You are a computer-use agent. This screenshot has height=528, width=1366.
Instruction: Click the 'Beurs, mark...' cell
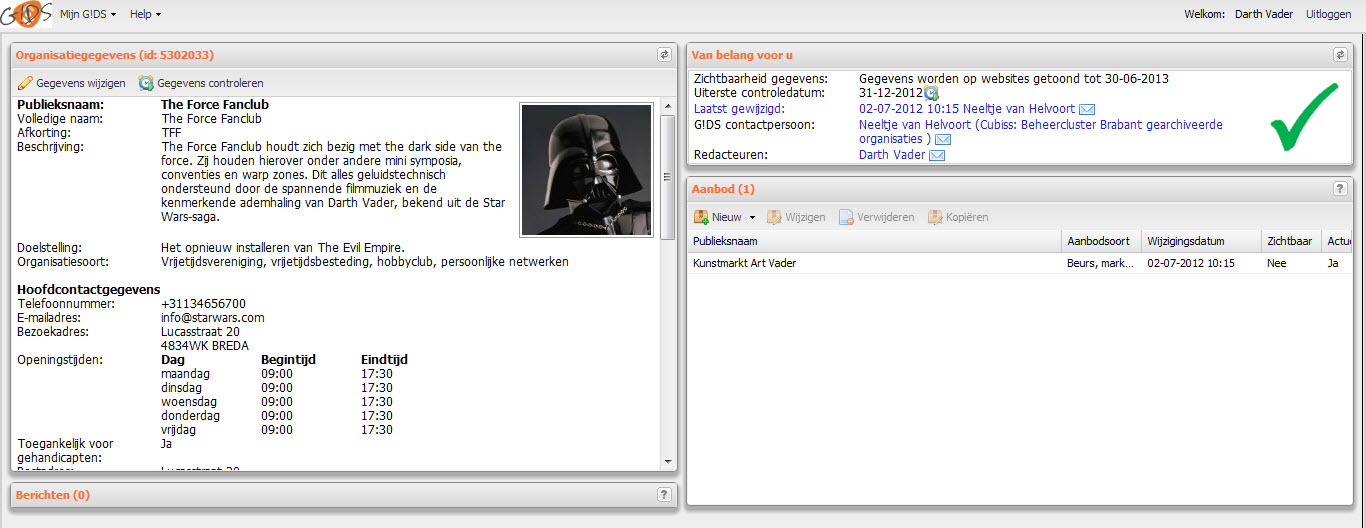[x=1101, y=263]
